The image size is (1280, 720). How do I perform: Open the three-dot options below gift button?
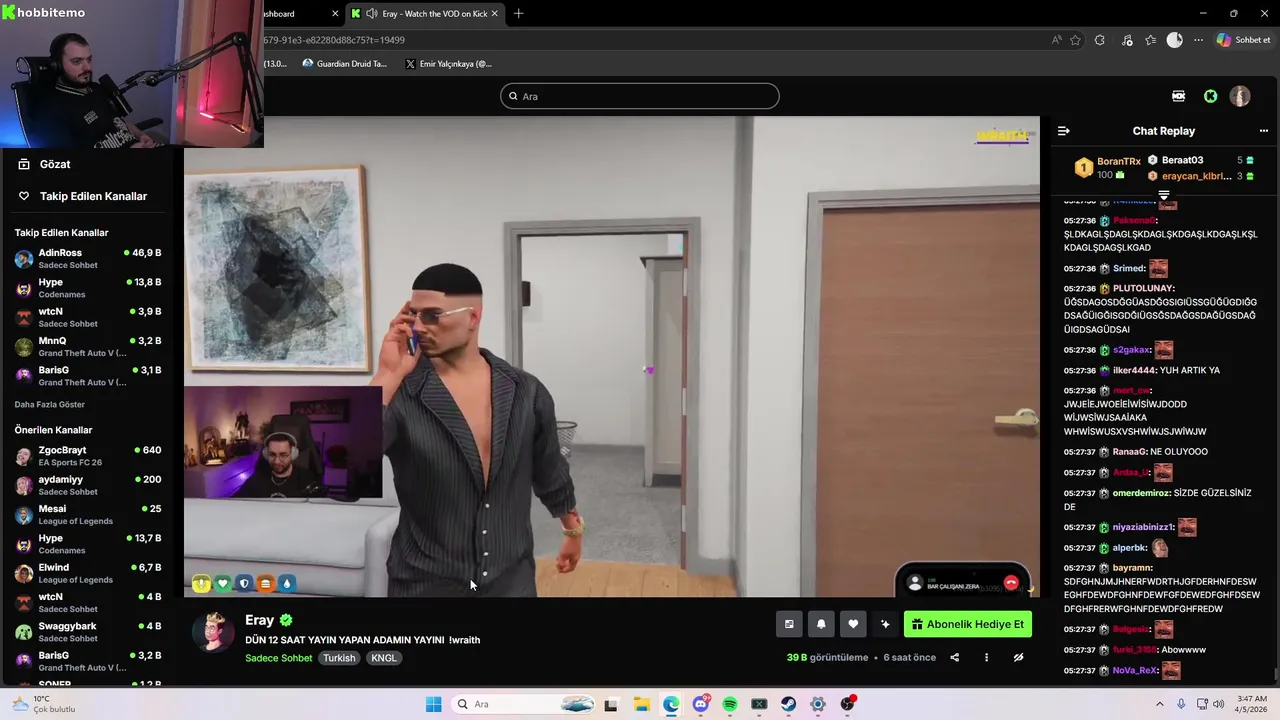(986, 657)
